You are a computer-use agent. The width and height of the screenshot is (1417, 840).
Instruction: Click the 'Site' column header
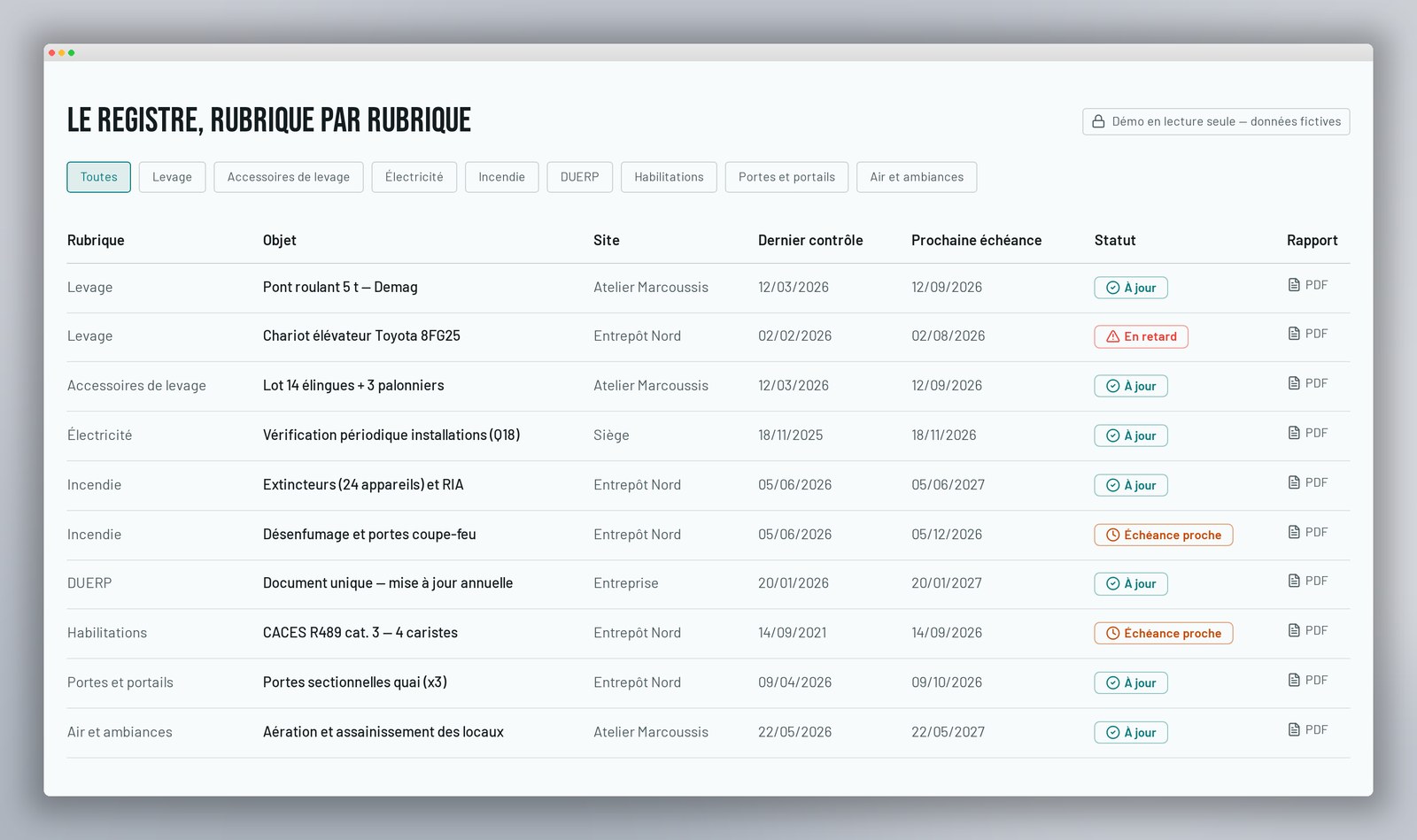coord(607,240)
